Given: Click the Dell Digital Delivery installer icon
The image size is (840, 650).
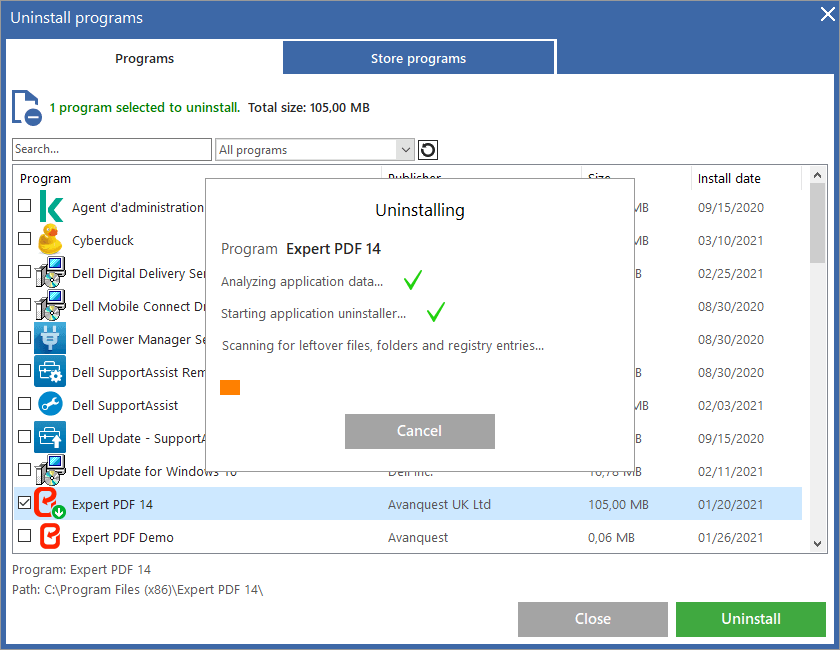Looking at the screenshot, I should 50,272.
